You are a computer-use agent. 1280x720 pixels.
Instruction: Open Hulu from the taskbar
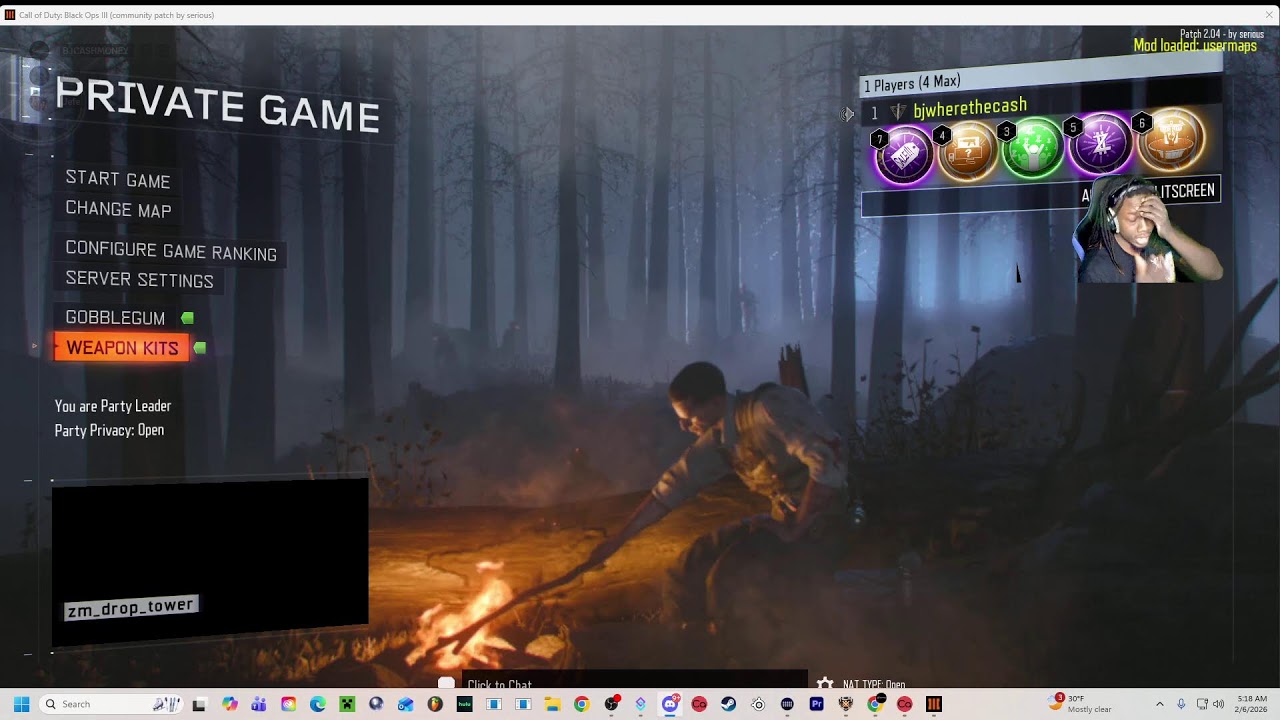[x=464, y=704]
